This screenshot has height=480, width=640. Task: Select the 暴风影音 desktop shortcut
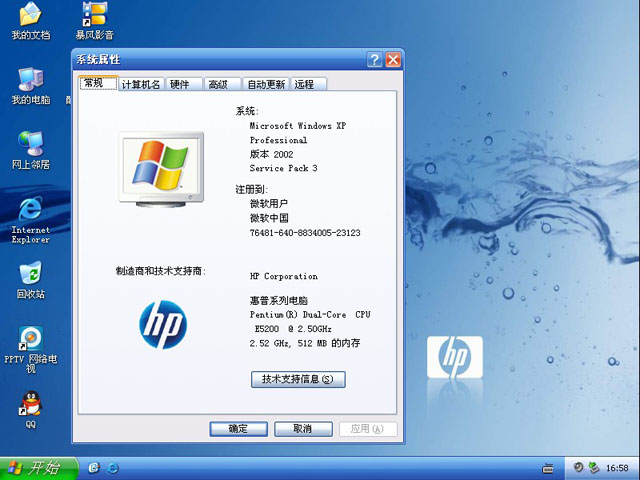pos(94,20)
